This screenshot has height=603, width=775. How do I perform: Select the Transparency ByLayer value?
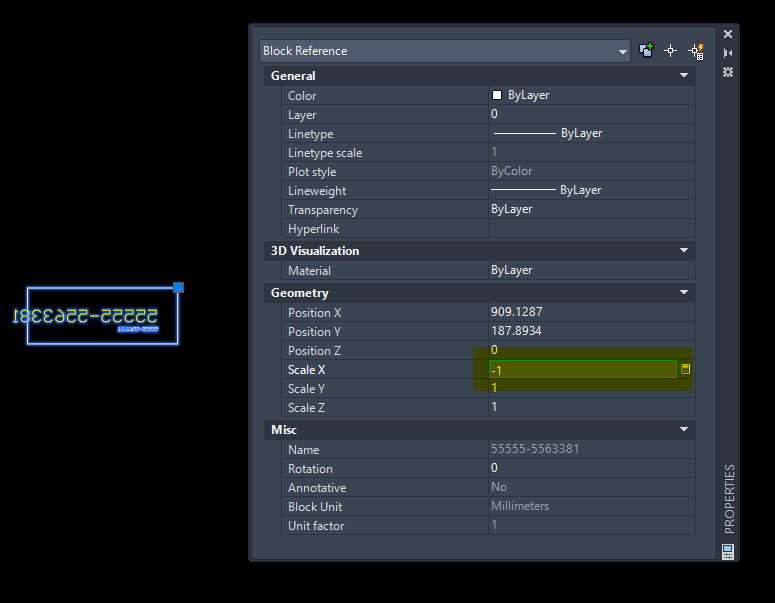(x=592, y=210)
